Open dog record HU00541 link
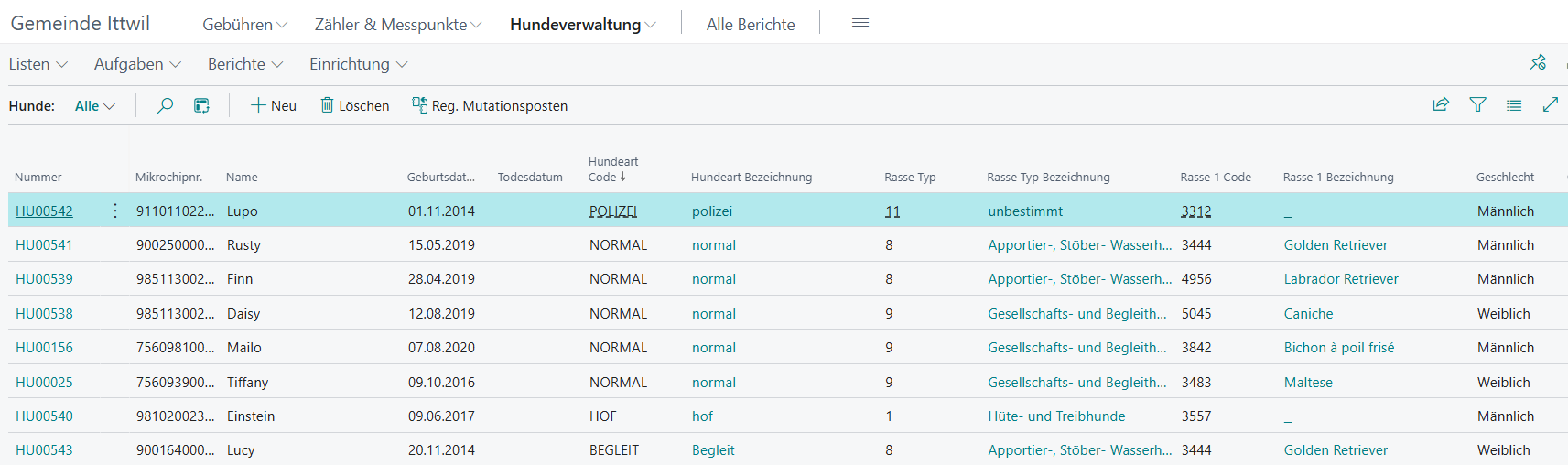The width and height of the screenshot is (1568, 465). pos(44,245)
